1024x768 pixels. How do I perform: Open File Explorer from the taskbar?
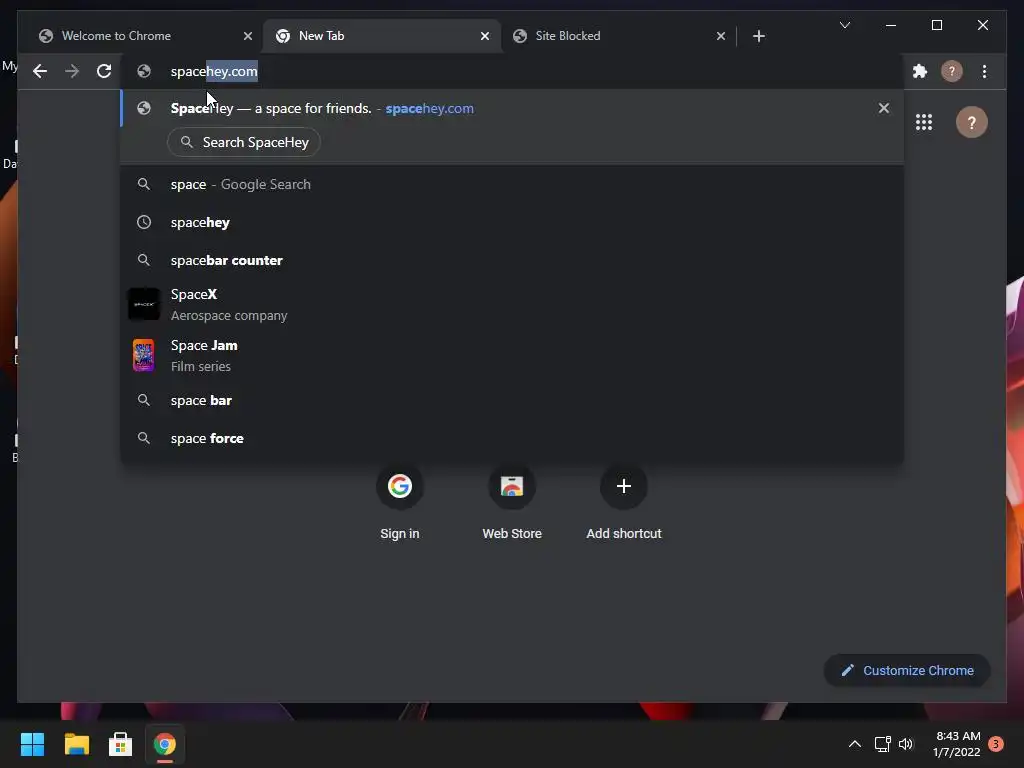tap(76, 744)
